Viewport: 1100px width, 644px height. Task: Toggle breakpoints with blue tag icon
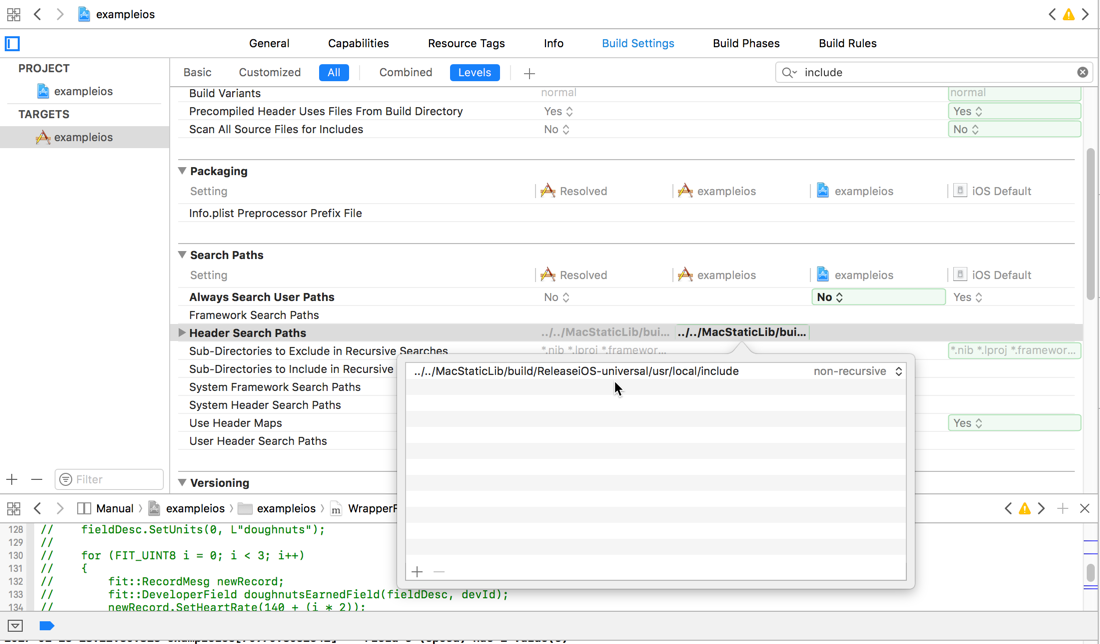pyautogui.click(x=47, y=626)
